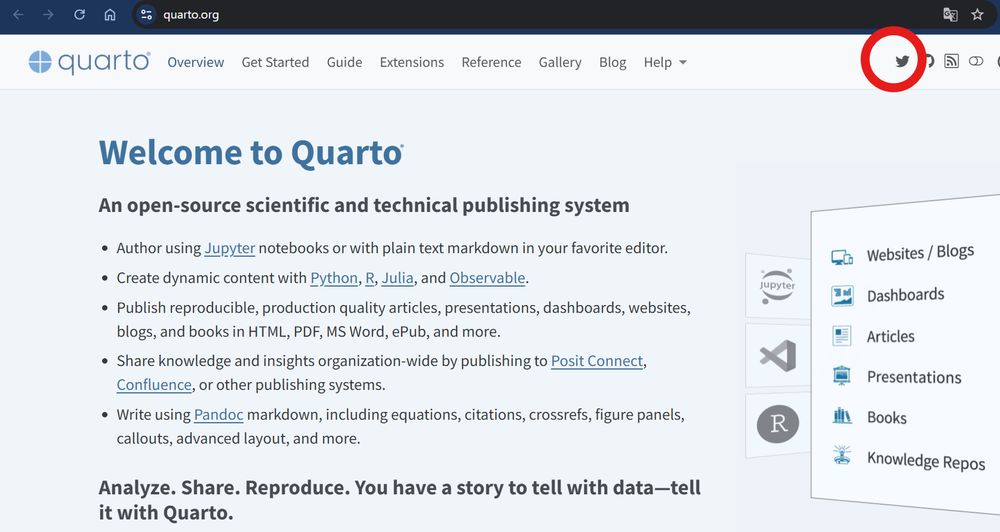The width and height of the screenshot is (1000, 532).
Task: Select the Websites / Blogs label
Action: pyautogui.click(x=920, y=253)
